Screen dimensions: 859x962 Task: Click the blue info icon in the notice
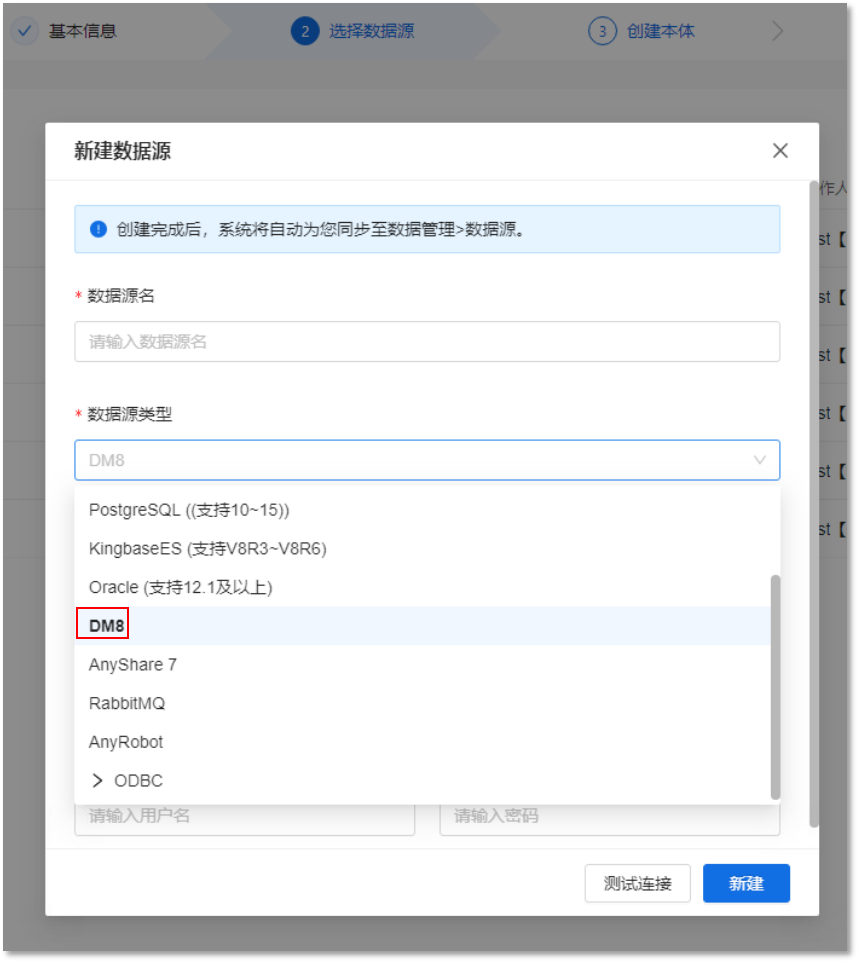[x=98, y=229]
